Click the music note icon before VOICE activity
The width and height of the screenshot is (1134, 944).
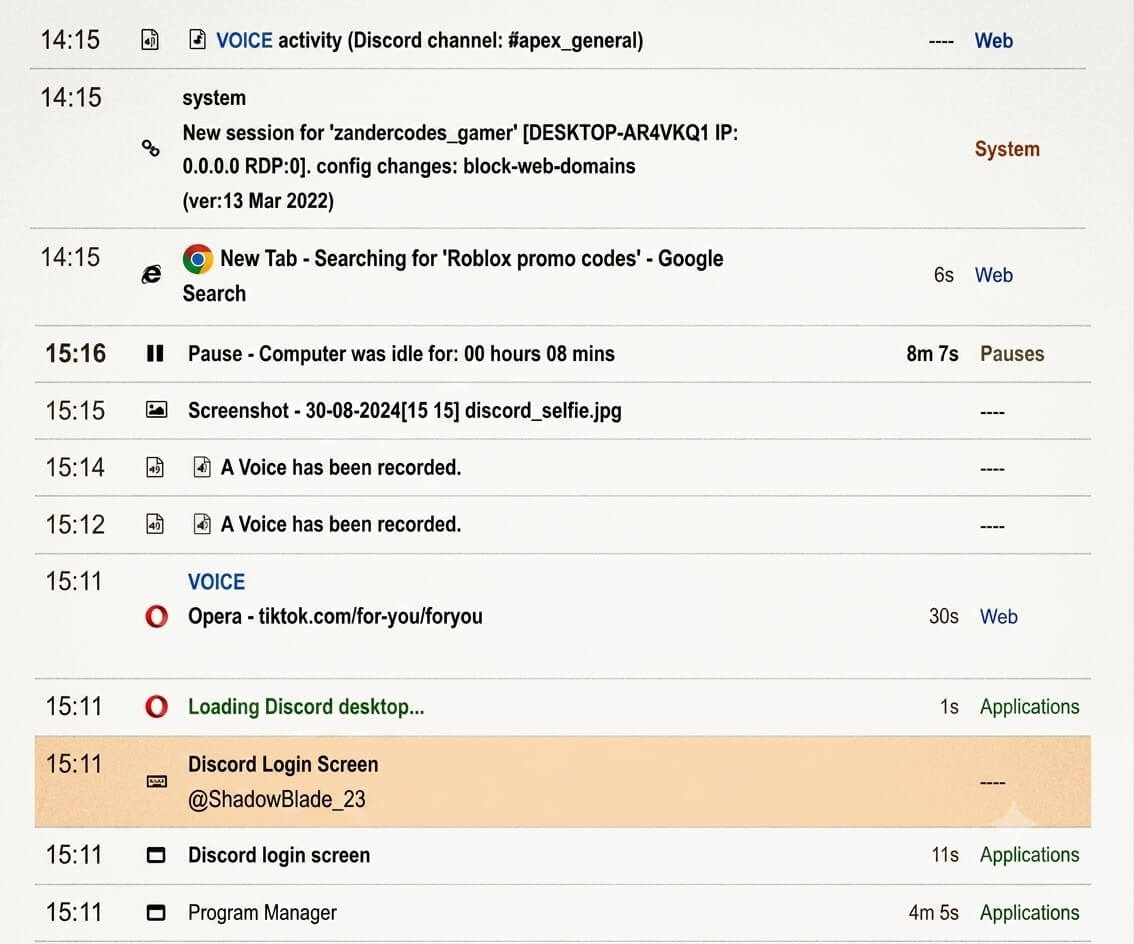(x=197, y=39)
